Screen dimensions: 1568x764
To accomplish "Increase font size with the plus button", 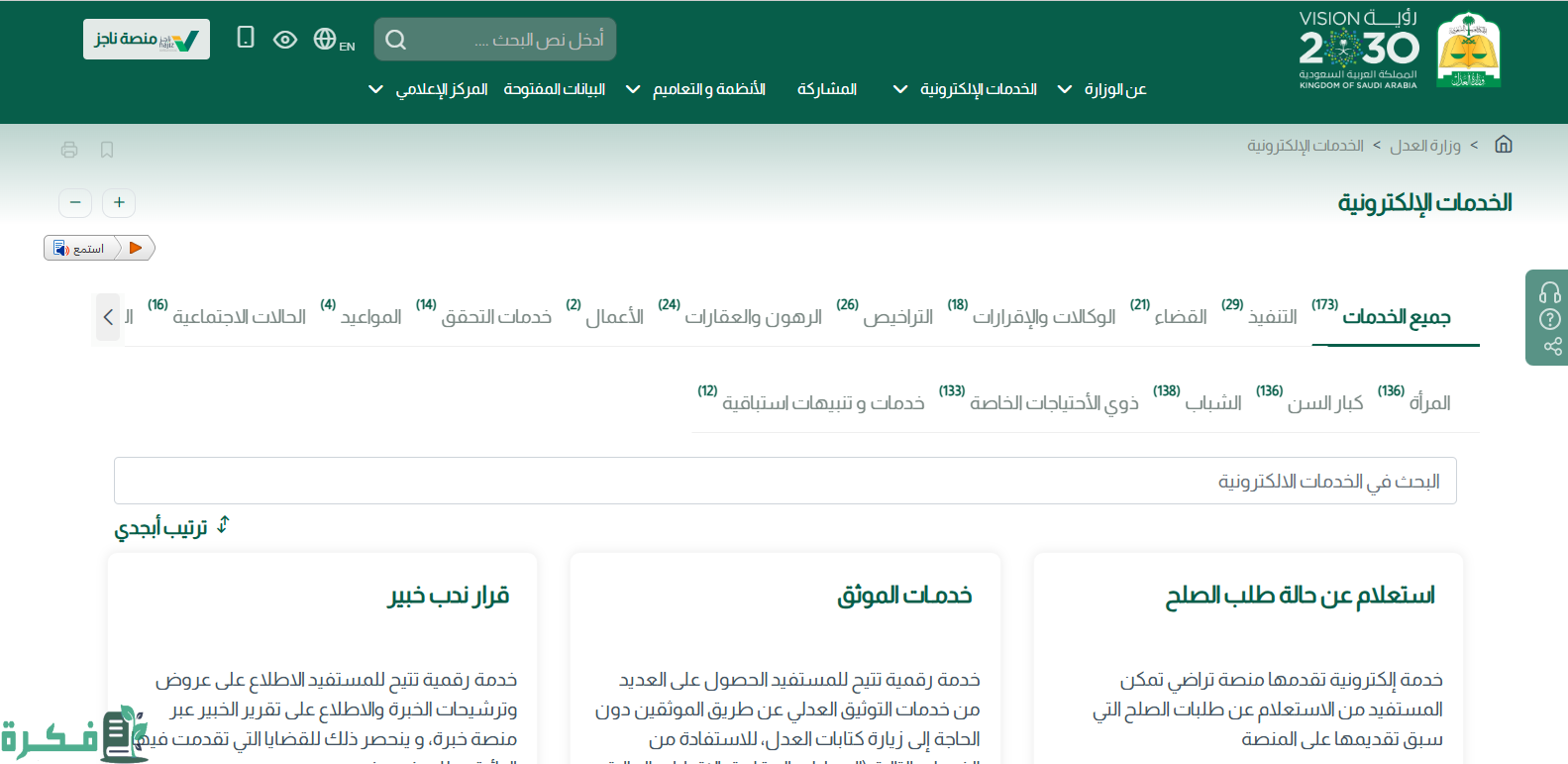I will 119,203.
